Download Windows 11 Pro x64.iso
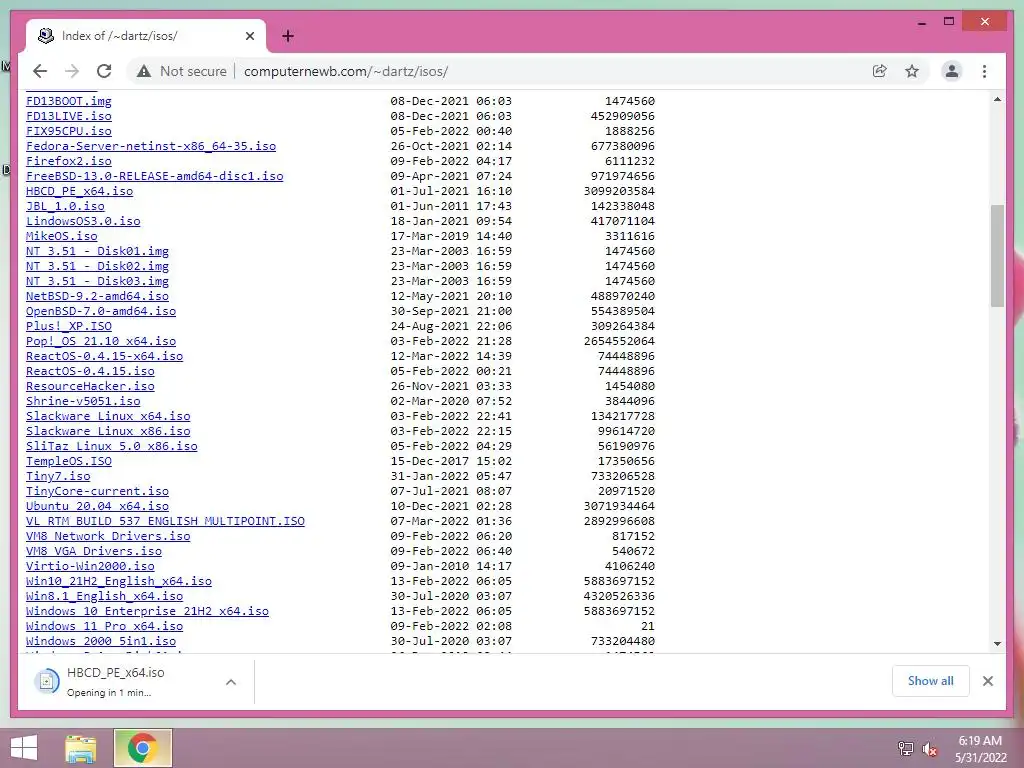This screenshot has height=768, width=1024. tap(104, 627)
